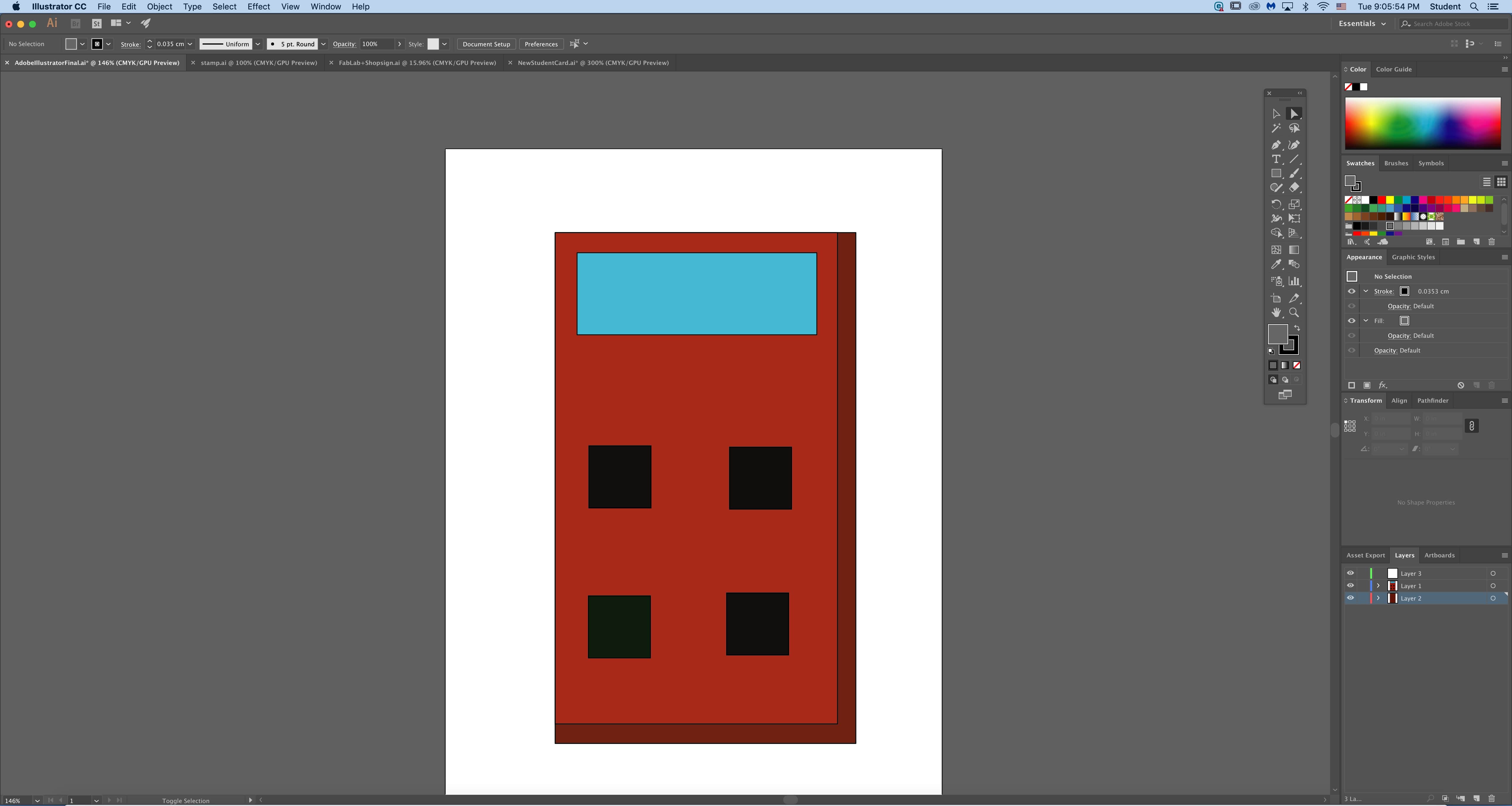
Task: Select the Scale tool
Action: pos(1294,204)
